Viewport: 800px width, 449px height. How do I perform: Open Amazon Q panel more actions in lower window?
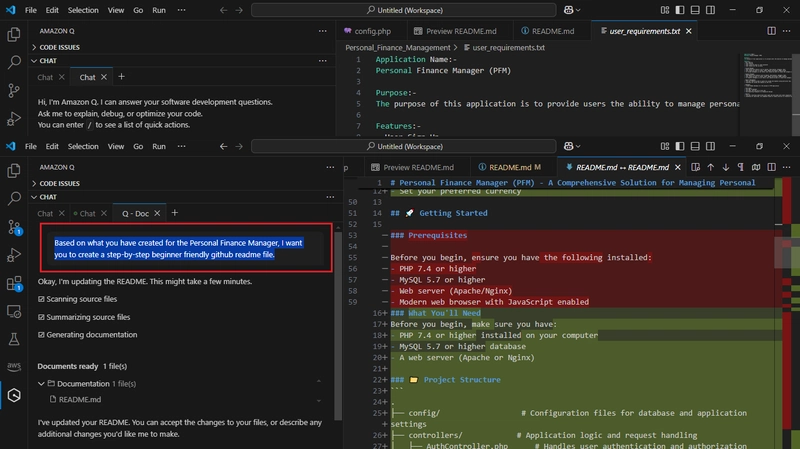tap(330, 167)
